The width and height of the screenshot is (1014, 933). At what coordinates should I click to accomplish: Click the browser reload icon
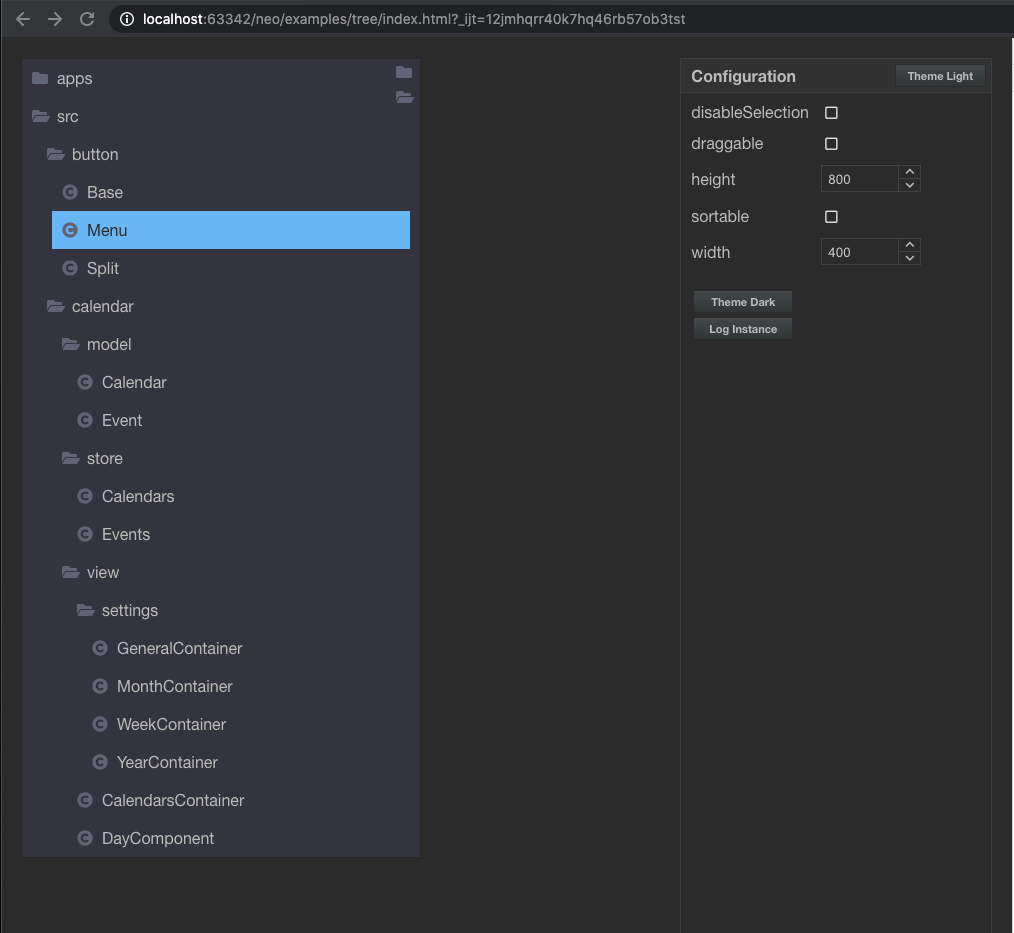coord(87,19)
